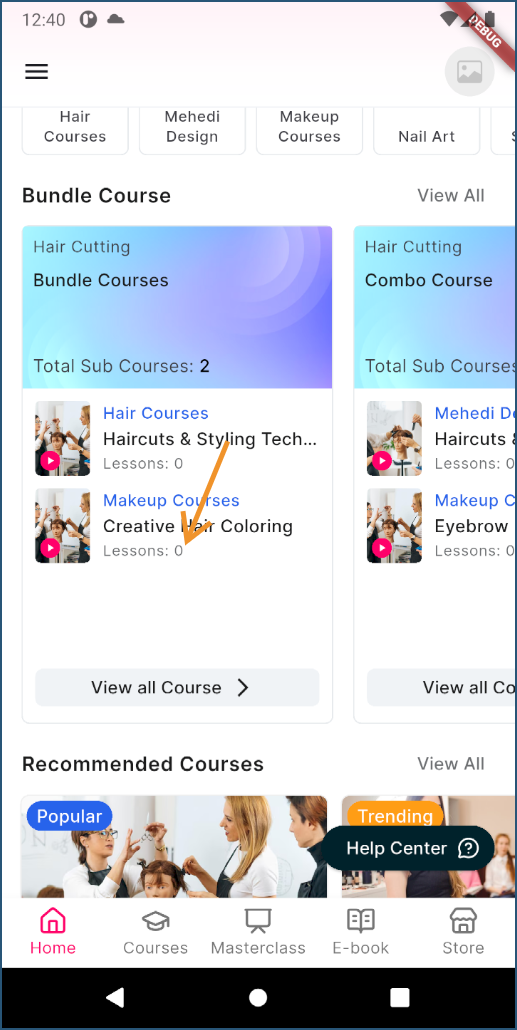Open the Help Center chat button
Viewport: 517px width, 1030px height.
[x=408, y=848]
